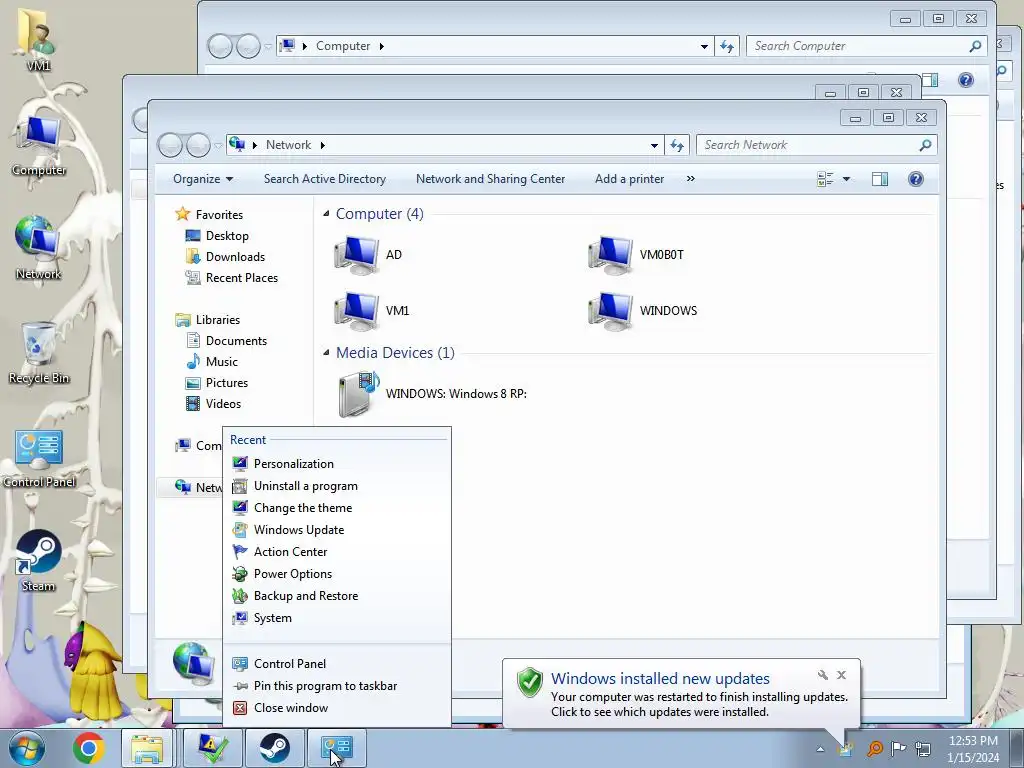Toggle the preview pane icon in Network toolbar
Viewport: 1024px width, 768px height.
click(880, 179)
